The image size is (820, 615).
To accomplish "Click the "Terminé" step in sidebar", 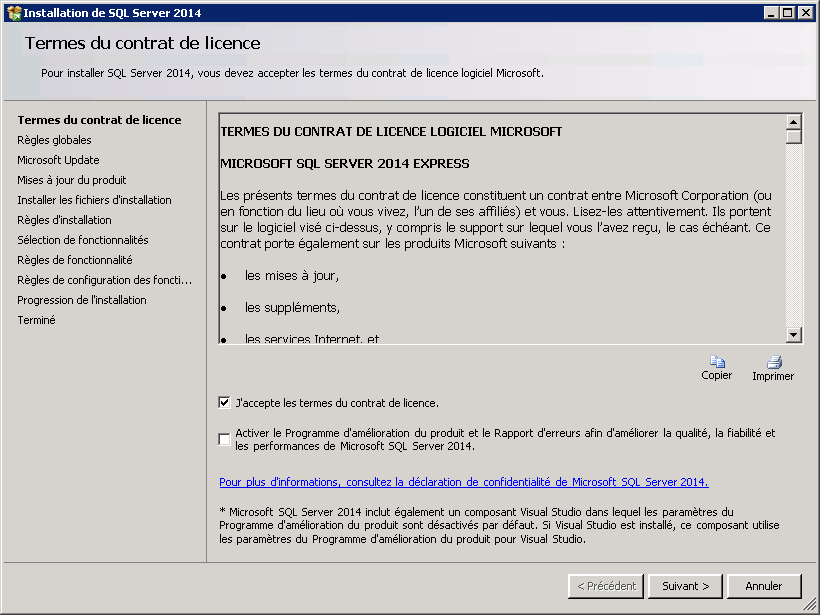I will [x=36, y=320].
